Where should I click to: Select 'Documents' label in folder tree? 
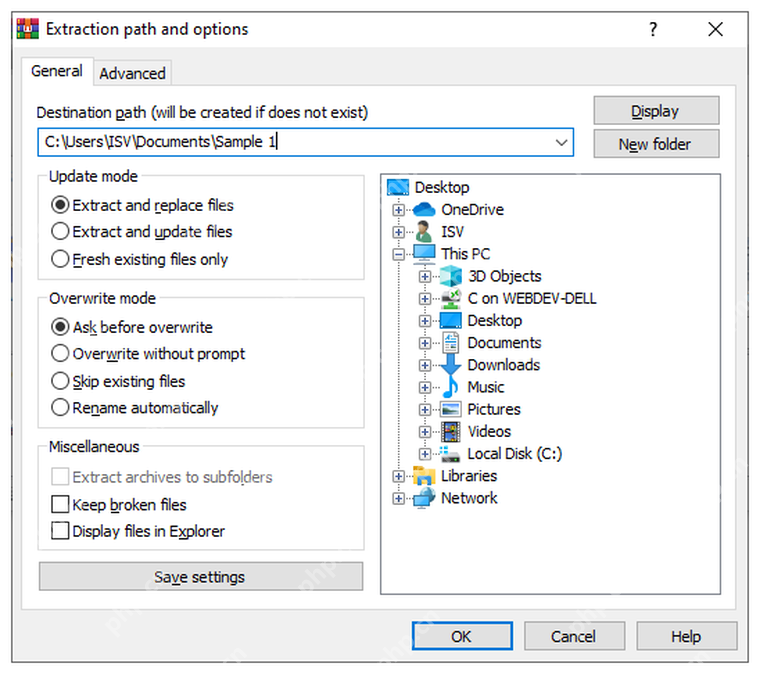pyautogui.click(x=504, y=343)
